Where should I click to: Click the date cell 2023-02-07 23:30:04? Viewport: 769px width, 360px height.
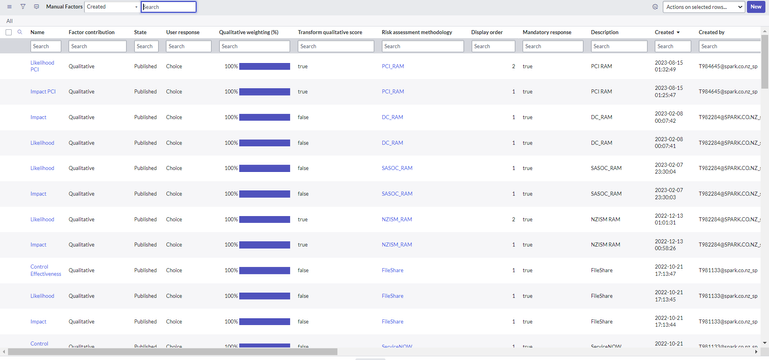tap(669, 168)
